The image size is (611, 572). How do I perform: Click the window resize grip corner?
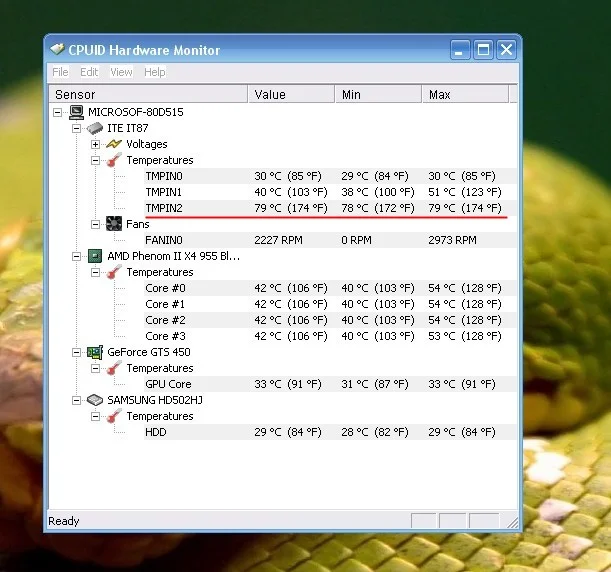pyautogui.click(x=512, y=522)
